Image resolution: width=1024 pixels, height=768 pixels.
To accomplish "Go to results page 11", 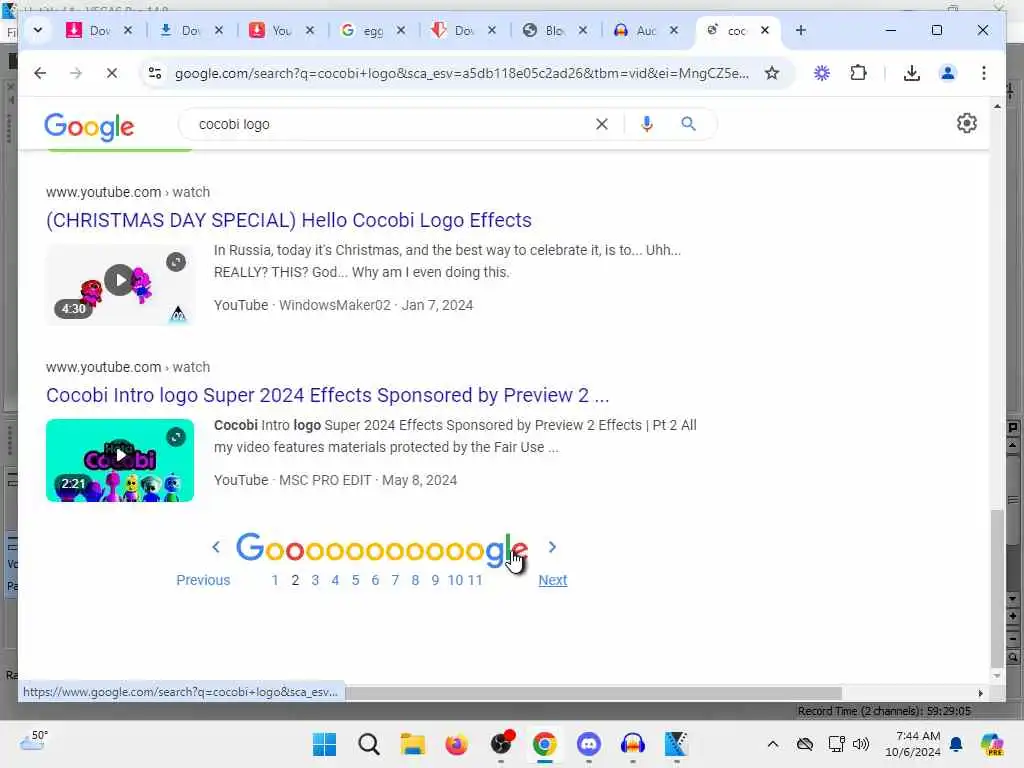I will pos(475,580).
